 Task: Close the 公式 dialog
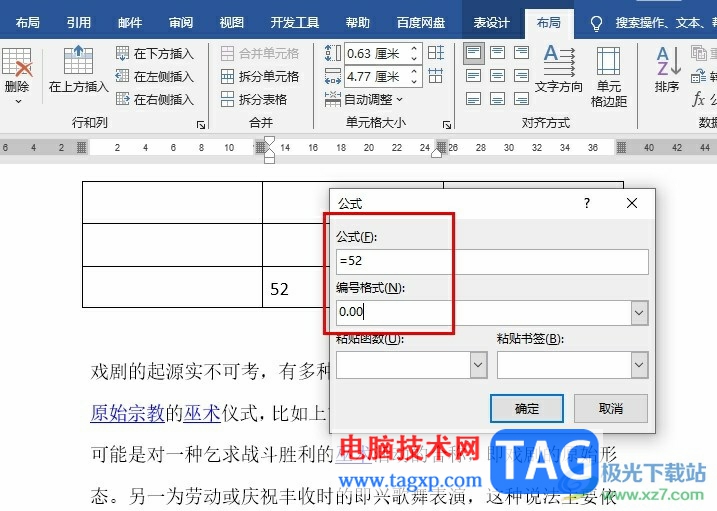point(631,203)
